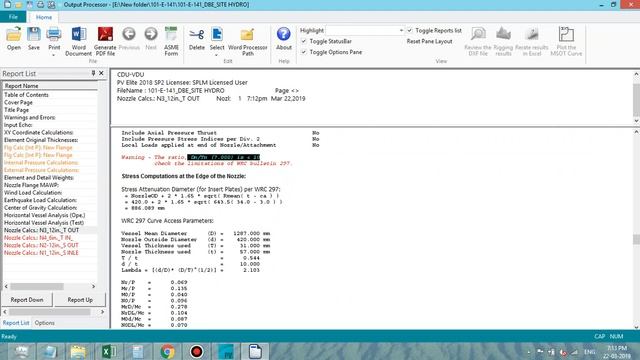
Task: Open Rigging results
Action: (x=503, y=41)
